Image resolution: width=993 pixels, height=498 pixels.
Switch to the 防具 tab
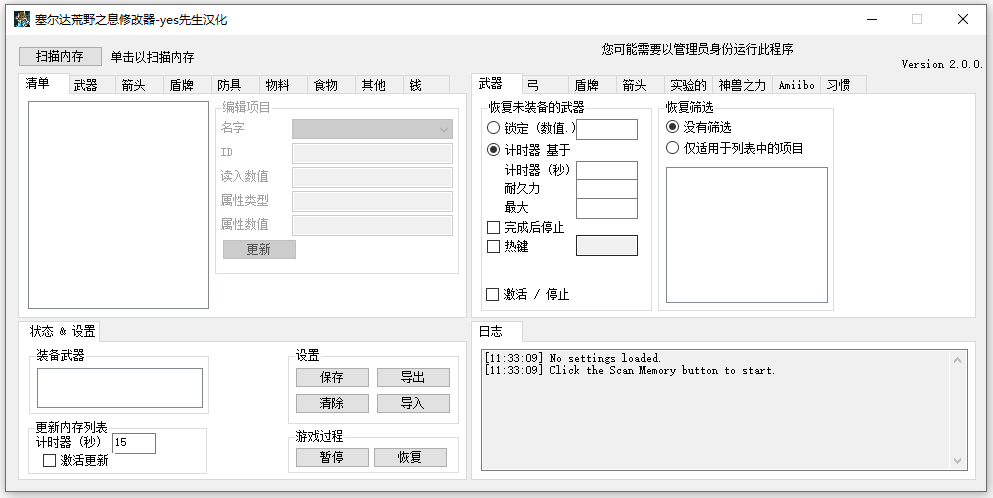236,85
